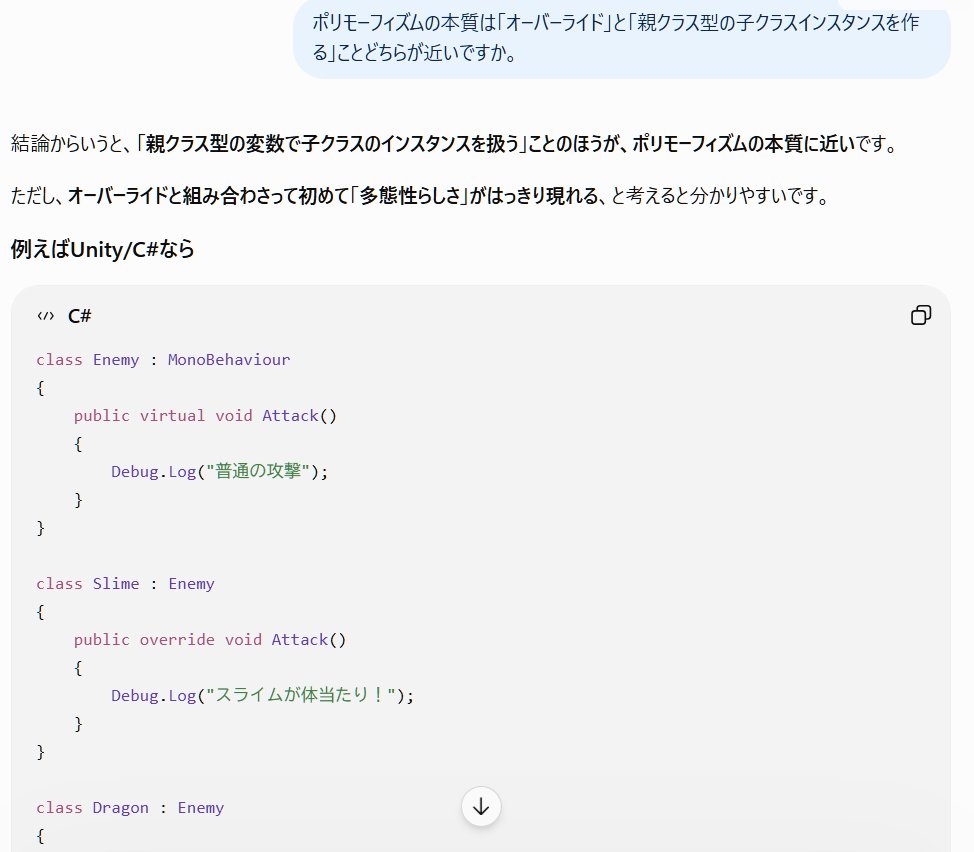Click the virtual keyword in Enemy class
The height and width of the screenshot is (852, 974).
click(172, 415)
